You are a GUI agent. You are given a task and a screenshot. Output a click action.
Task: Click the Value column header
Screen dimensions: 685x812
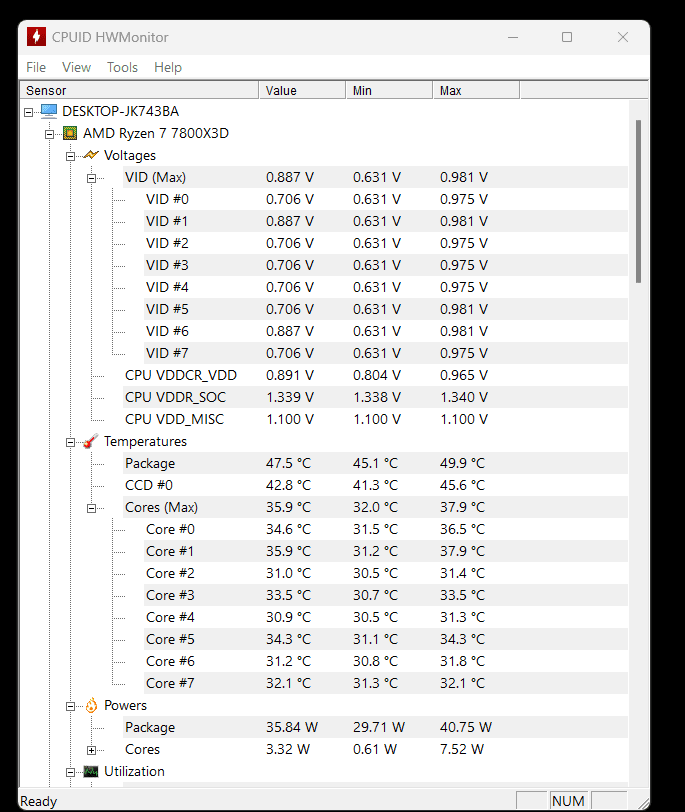tap(302, 90)
